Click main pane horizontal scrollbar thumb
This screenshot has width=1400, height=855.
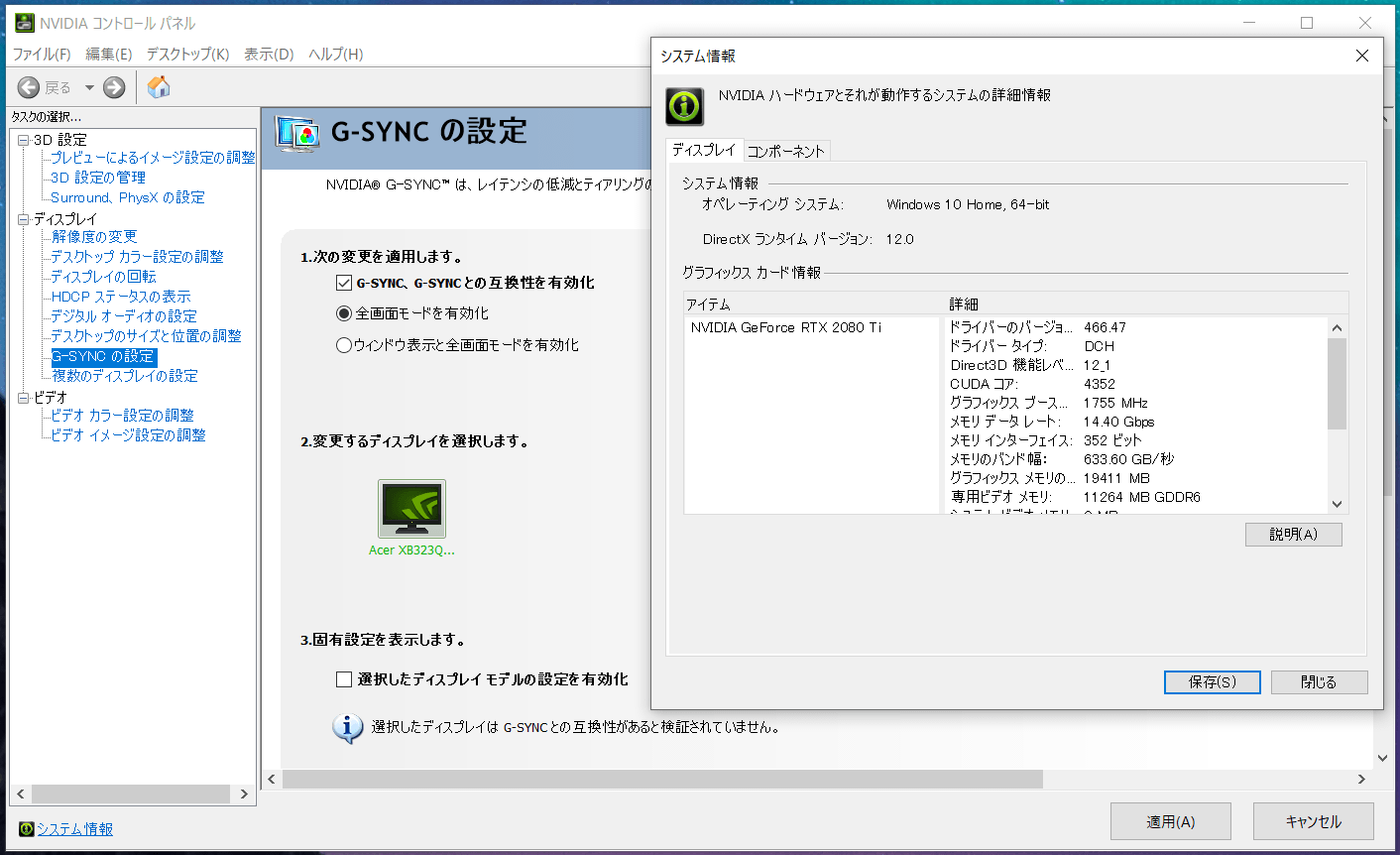[x=662, y=780]
